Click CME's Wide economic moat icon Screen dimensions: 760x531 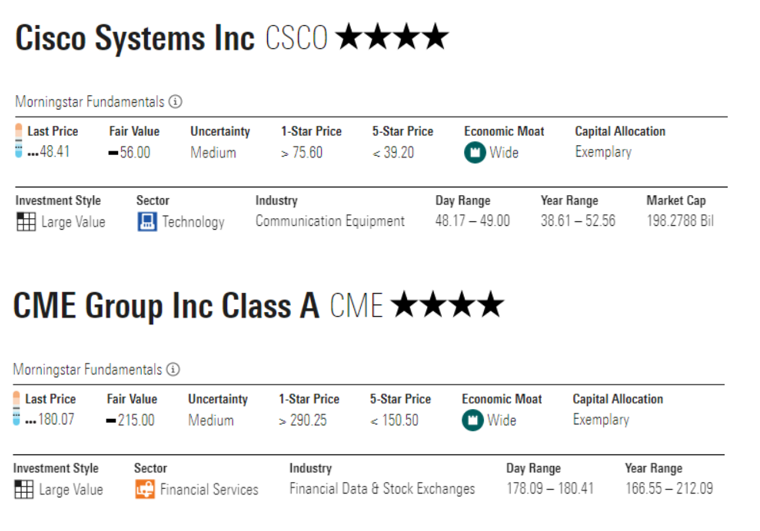[472, 420]
